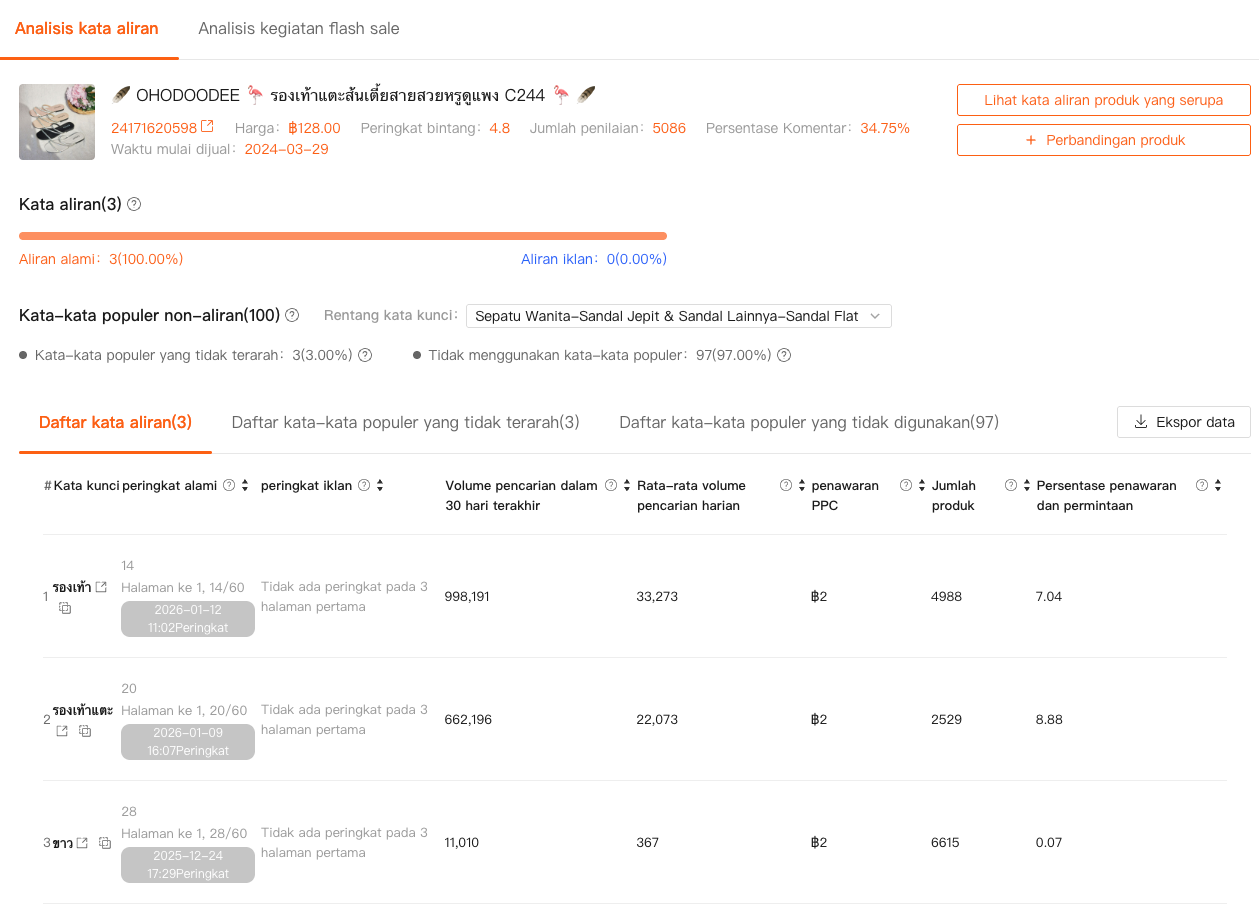The width and height of the screenshot is (1259, 917).
Task: Open Daftar kata-kata populer yang tidak digunakan tab
Action: click(808, 423)
